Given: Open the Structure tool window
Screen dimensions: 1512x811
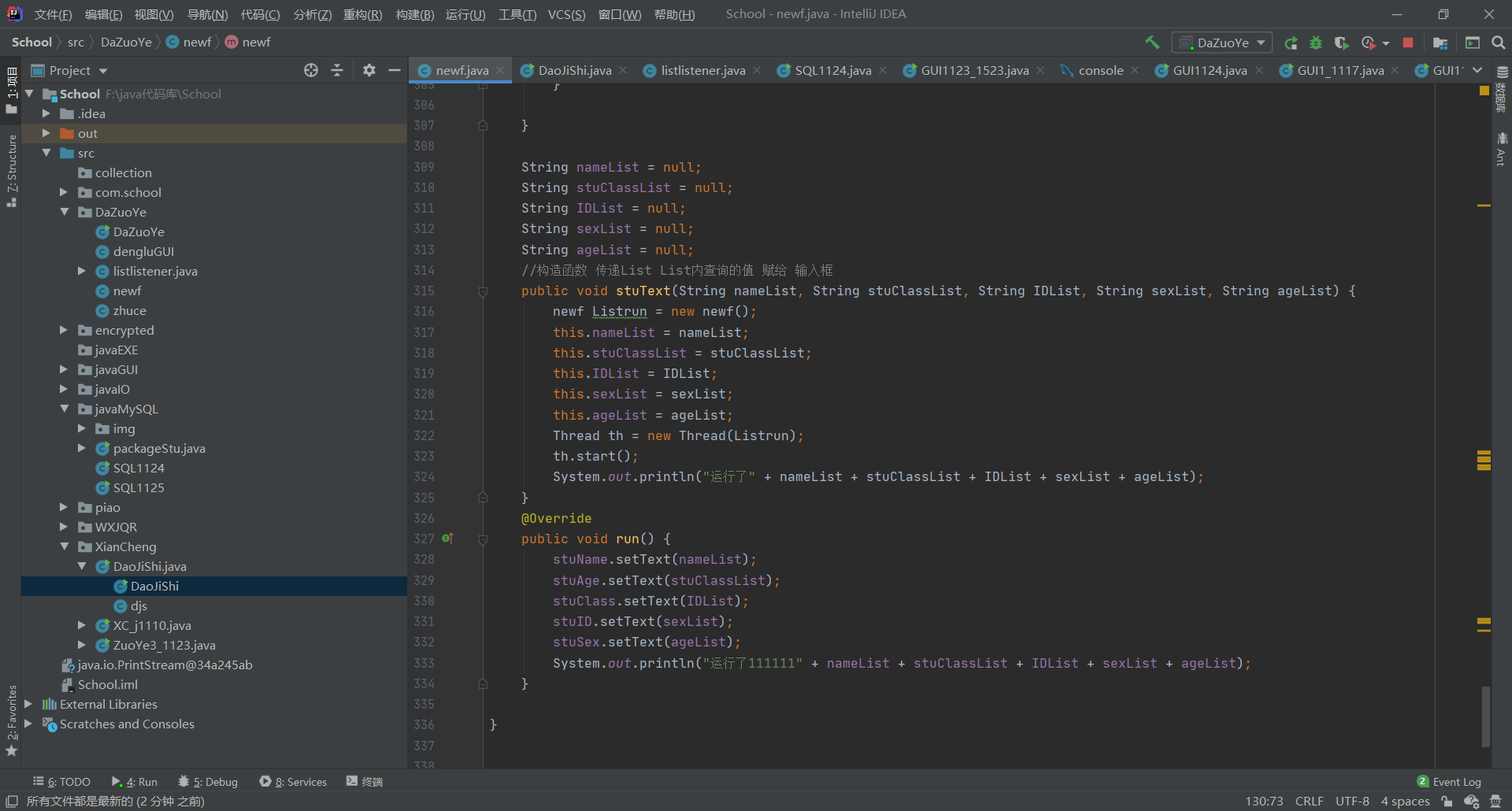Looking at the screenshot, I should (11, 170).
